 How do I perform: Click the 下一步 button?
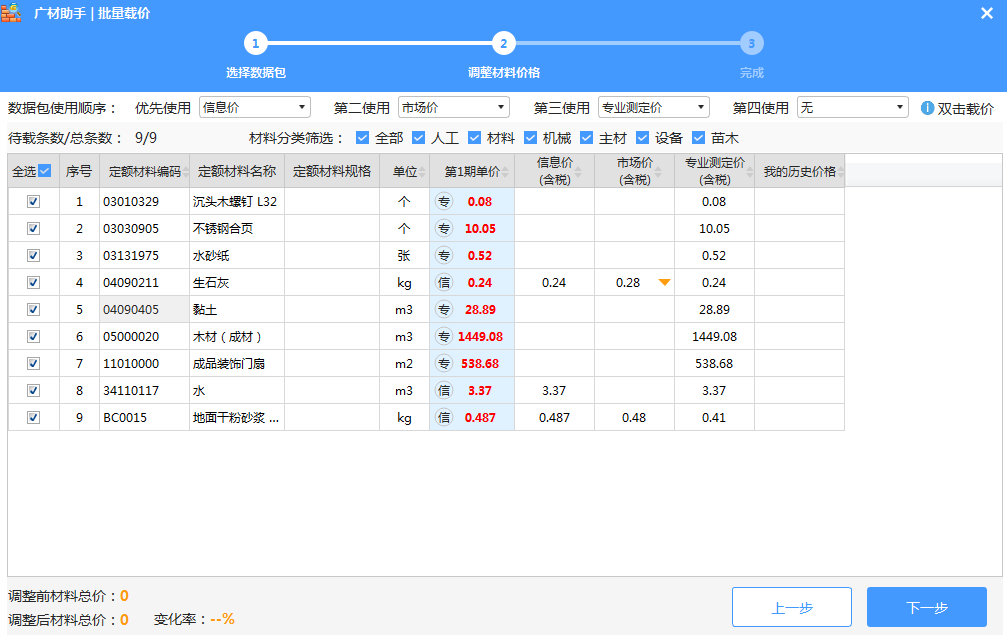pos(926,607)
